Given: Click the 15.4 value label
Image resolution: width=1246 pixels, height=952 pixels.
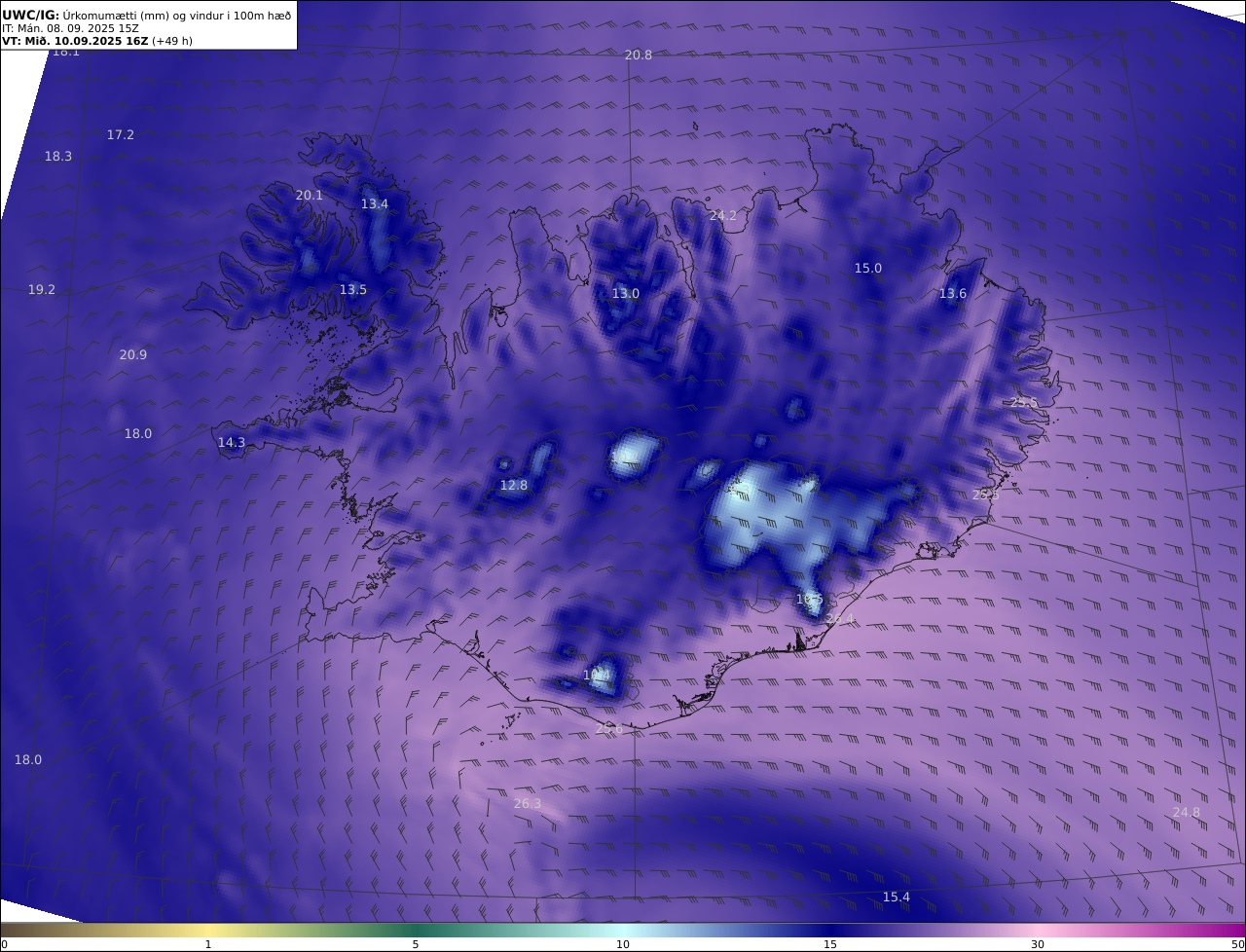Looking at the screenshot, I should click(x=897, y=897).
